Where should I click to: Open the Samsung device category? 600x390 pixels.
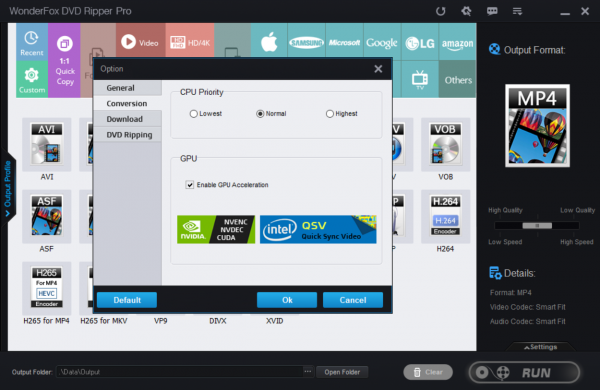point(306,42)
